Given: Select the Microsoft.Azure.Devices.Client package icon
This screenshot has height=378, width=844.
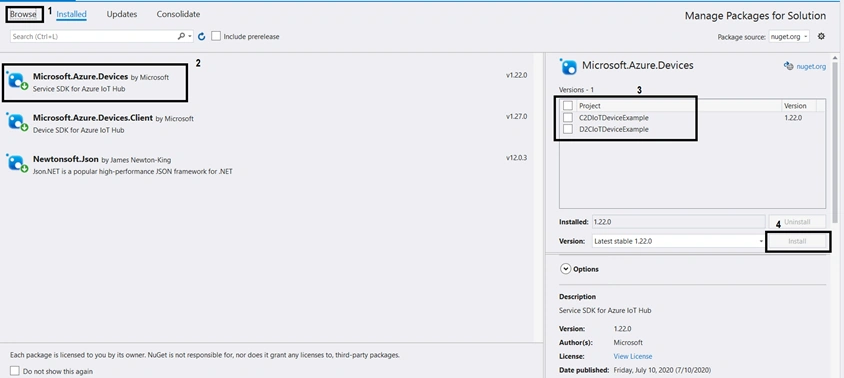Looking at the screenshot, I should tap(17, 122).
